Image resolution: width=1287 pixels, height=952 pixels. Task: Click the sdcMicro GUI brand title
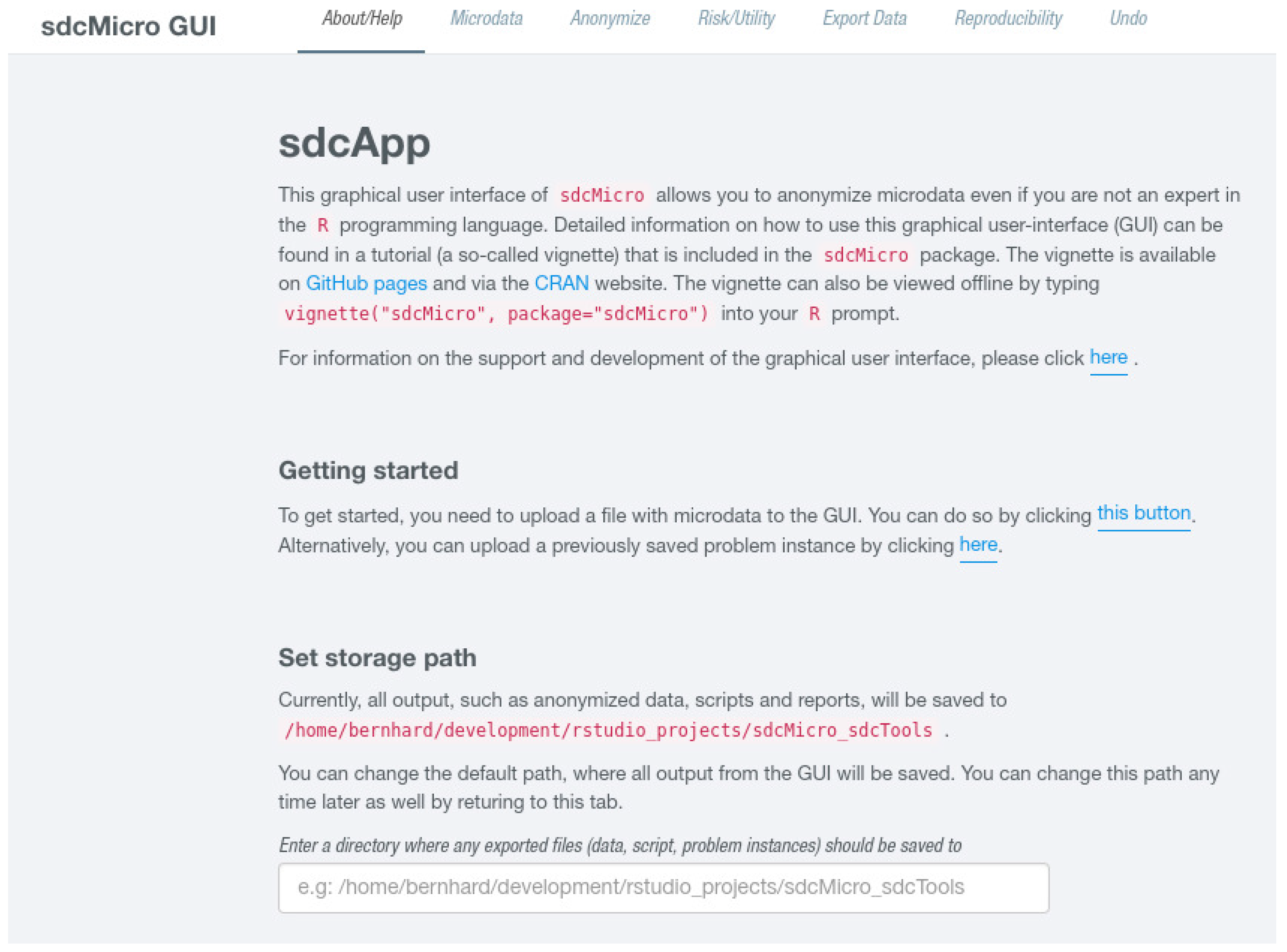(129, 26)
